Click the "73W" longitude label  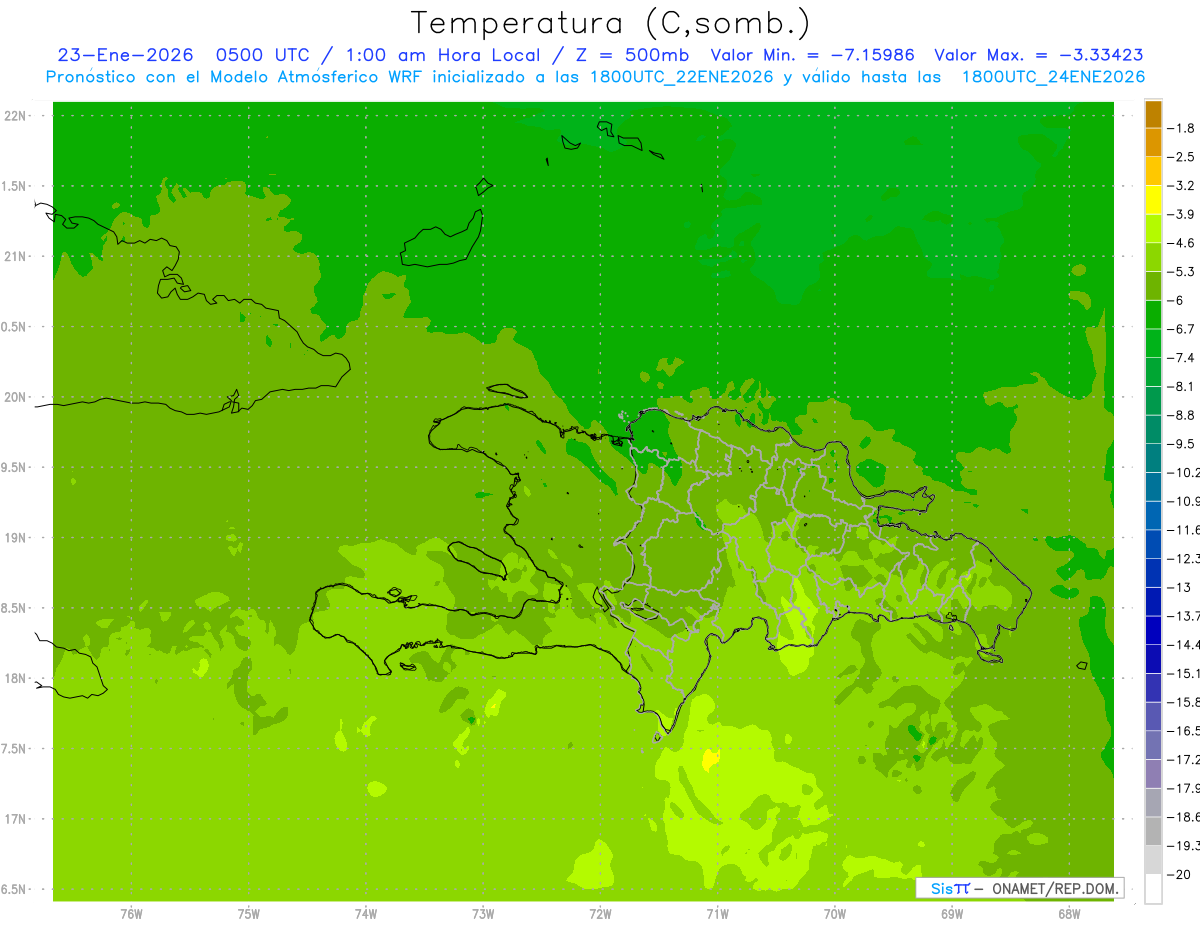tap(483, 913)
